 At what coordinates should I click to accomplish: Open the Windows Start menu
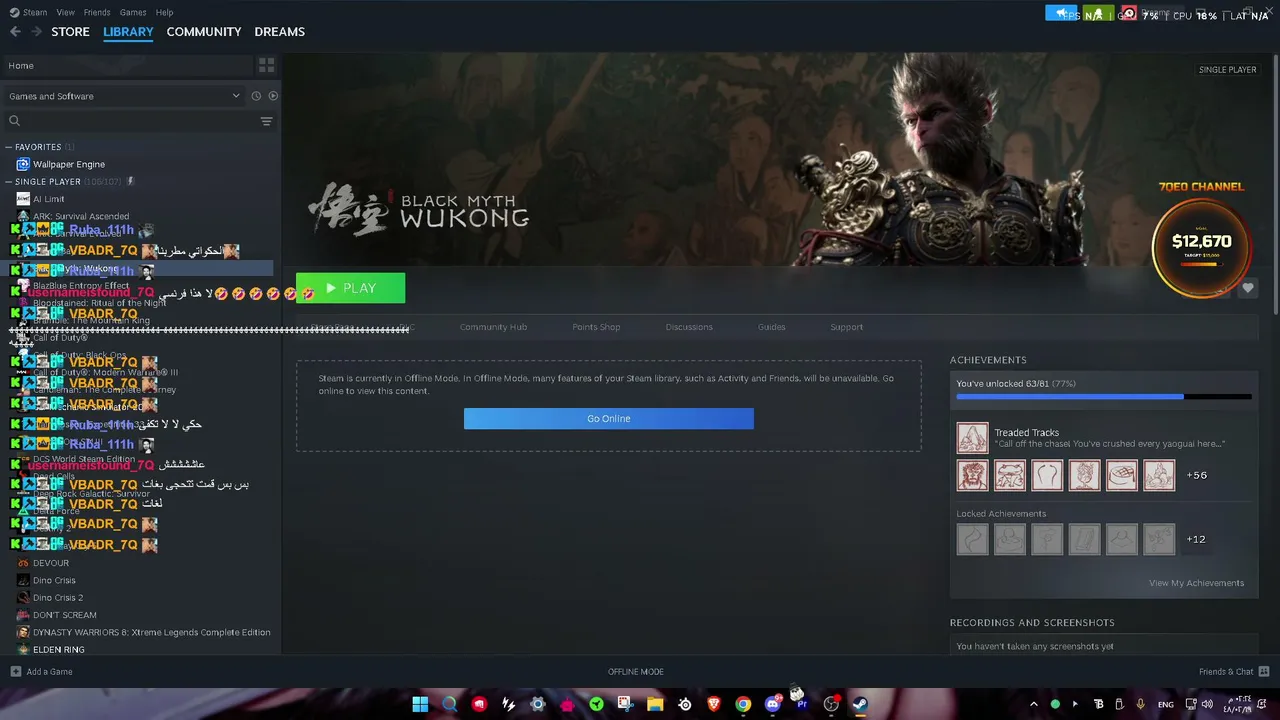coord(420,704)
